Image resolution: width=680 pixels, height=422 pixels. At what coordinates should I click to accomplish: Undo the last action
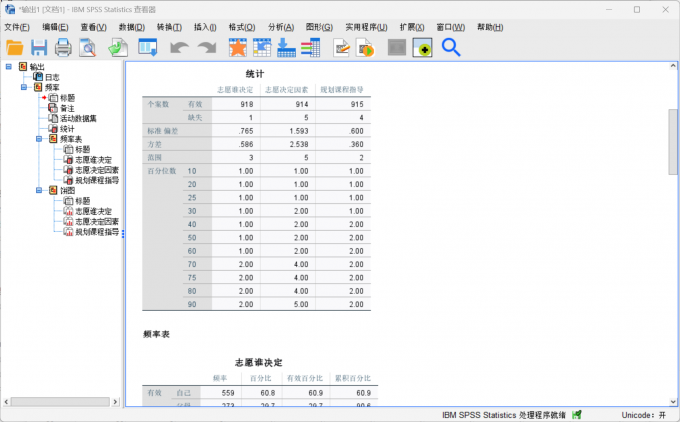179,47
